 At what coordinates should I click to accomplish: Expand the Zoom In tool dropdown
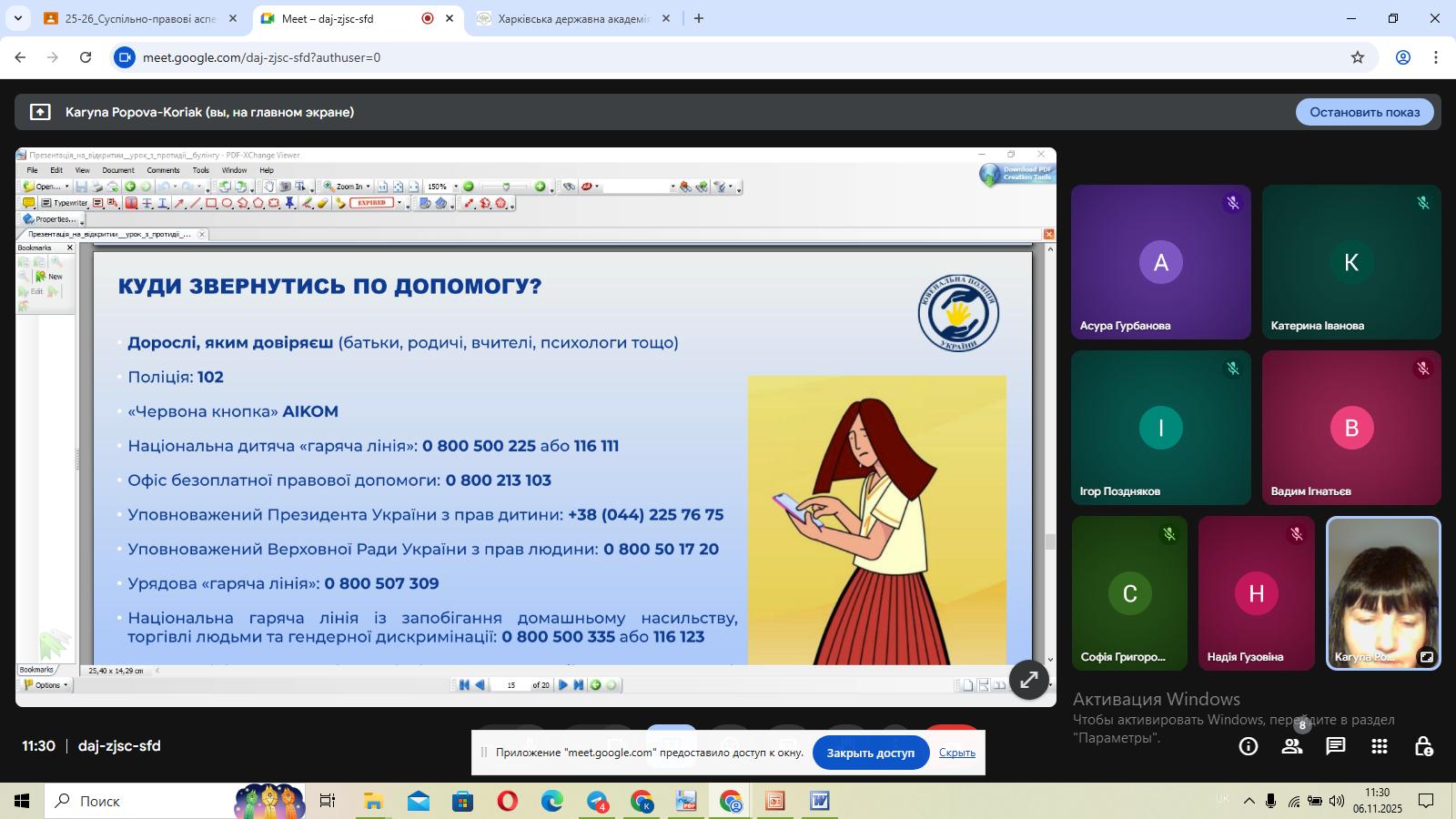pyautogui.click(x=369, y=187)
